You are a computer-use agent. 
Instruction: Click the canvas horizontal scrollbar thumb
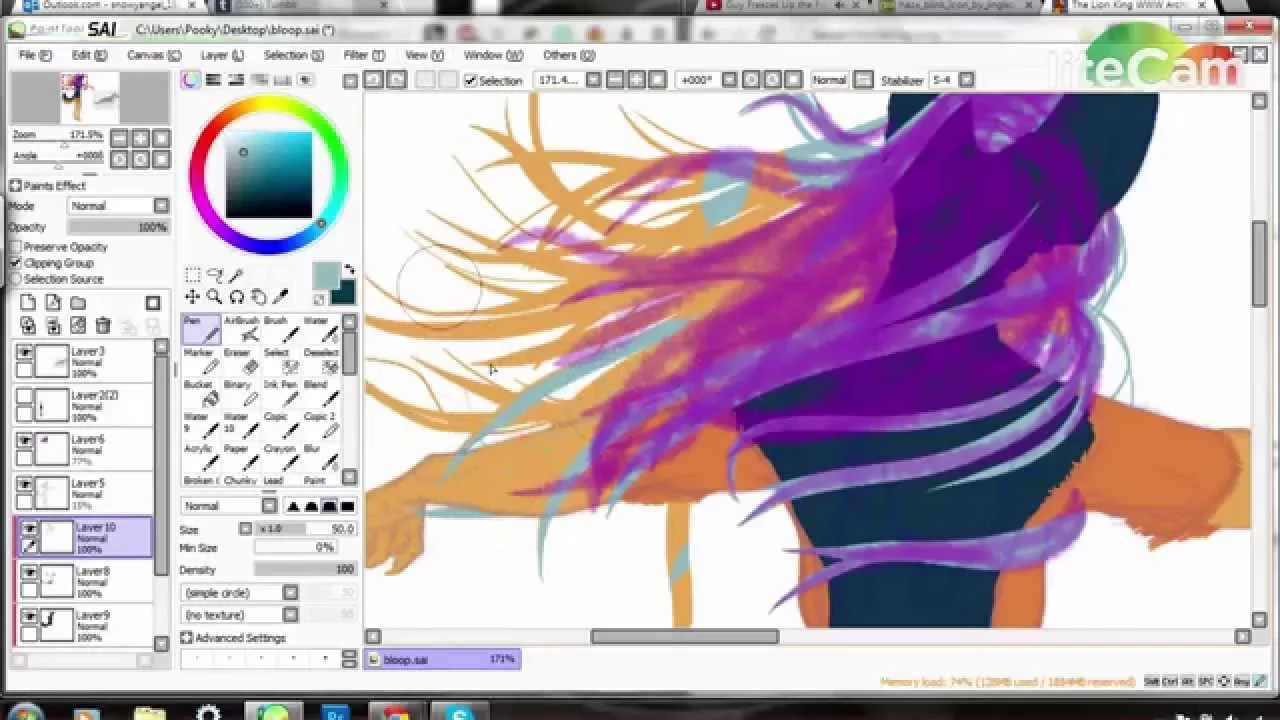point(684,637)
